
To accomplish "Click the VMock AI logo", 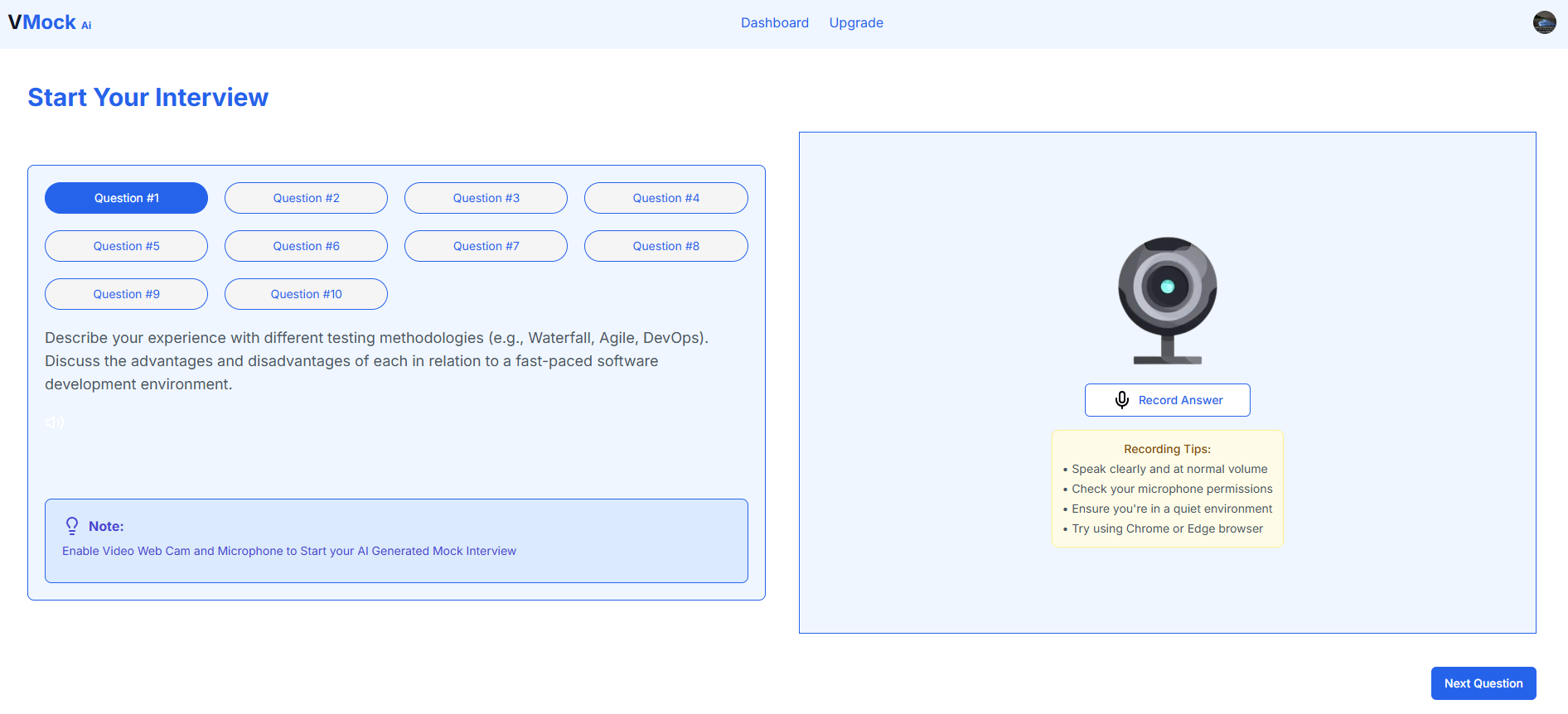I will click(x=50, y=22).
